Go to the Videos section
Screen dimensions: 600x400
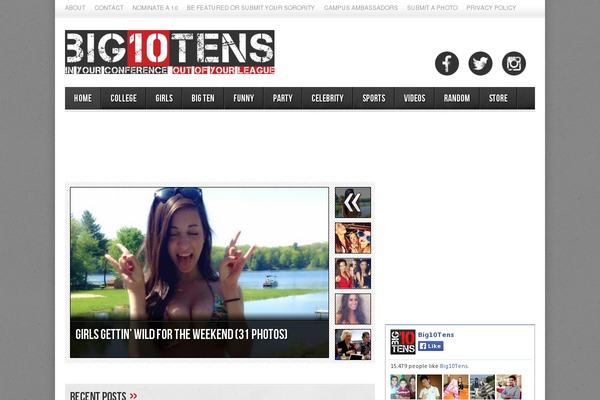coord(415,98)
